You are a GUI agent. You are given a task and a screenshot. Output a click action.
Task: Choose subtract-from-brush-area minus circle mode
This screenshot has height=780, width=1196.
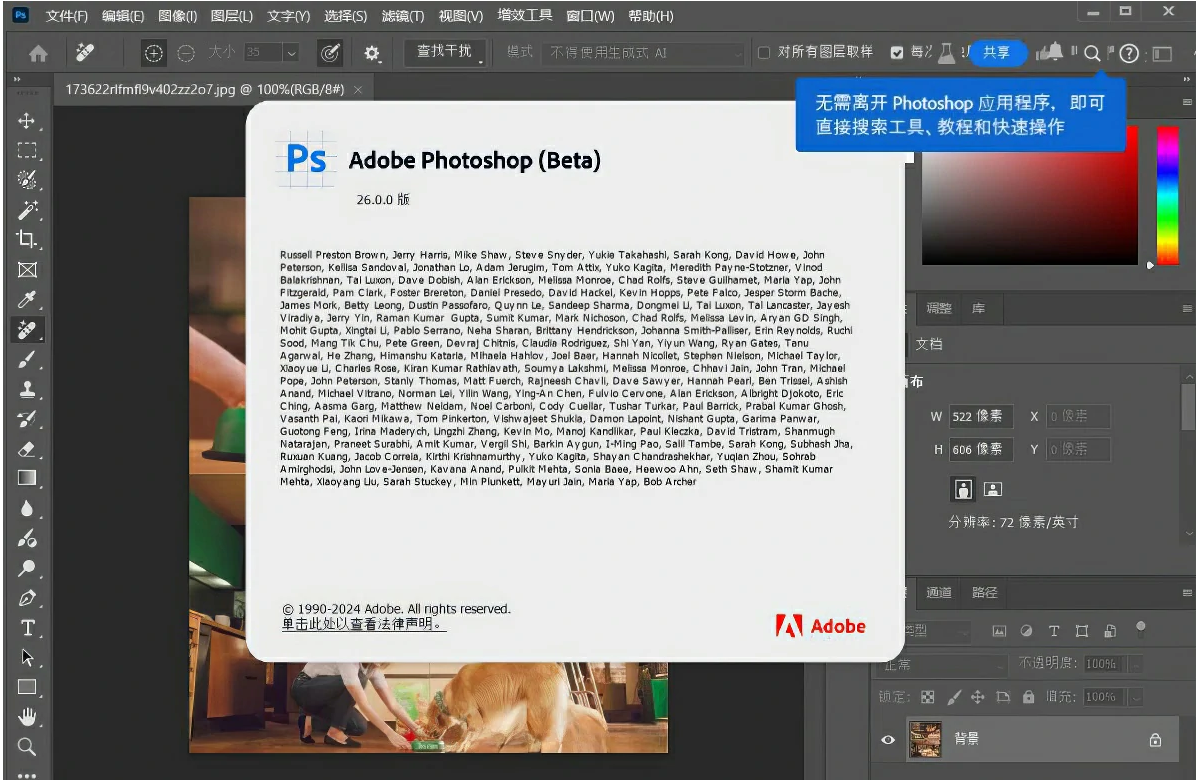(x=186, y=53)
